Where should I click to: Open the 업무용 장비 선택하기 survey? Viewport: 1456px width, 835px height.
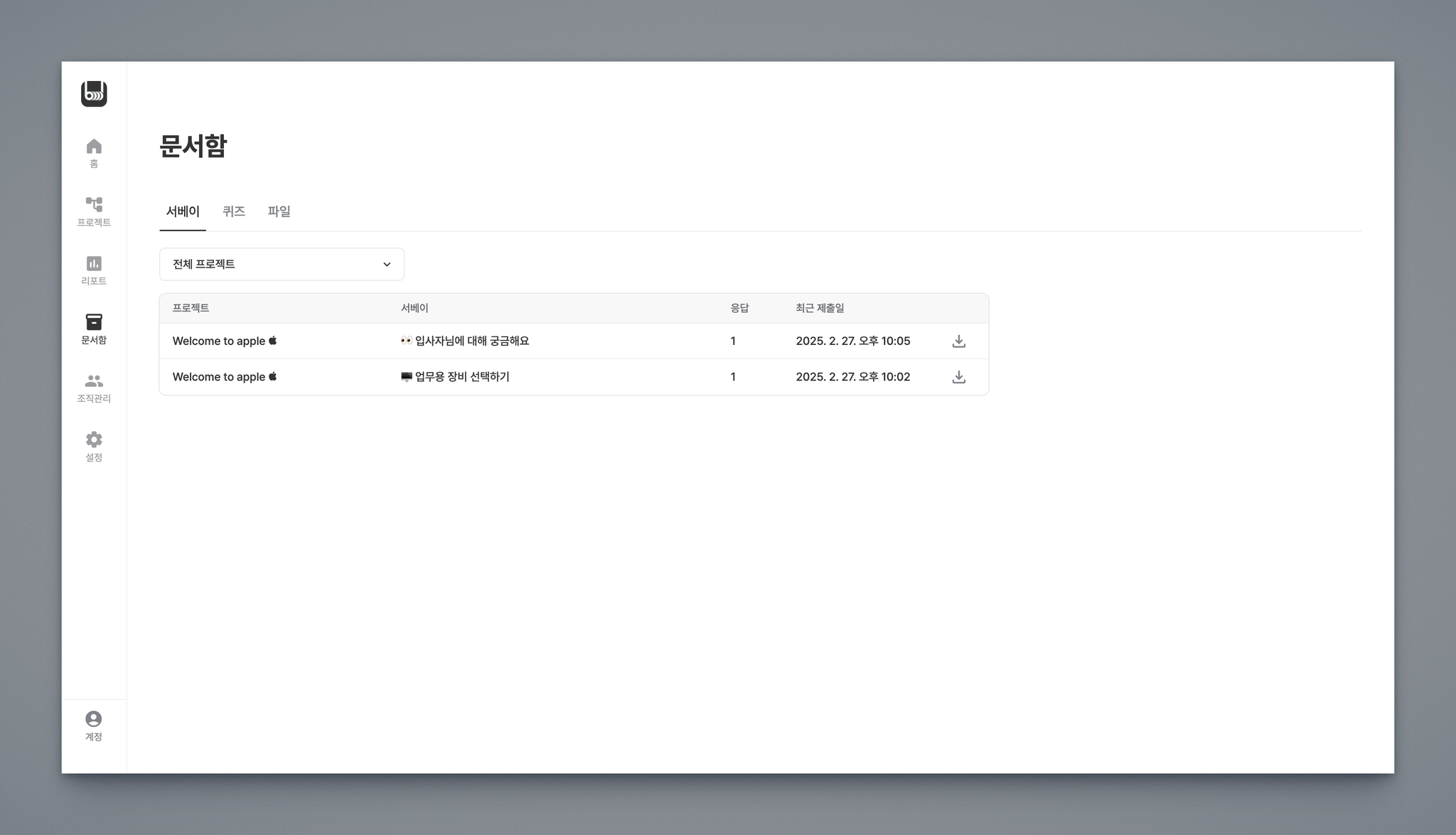455,377
